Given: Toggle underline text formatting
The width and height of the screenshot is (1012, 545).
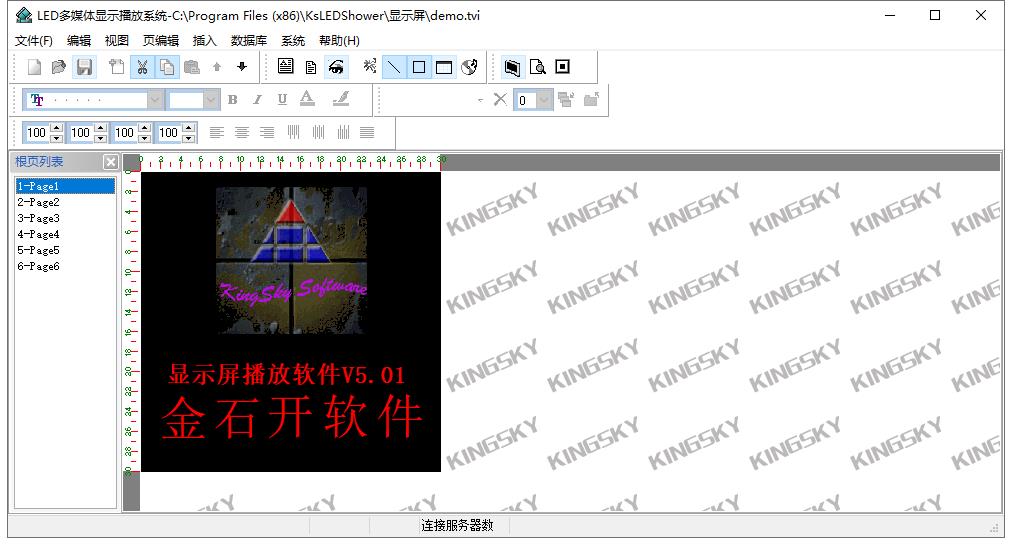Looking at the screenshot, I should click(282, 100).
